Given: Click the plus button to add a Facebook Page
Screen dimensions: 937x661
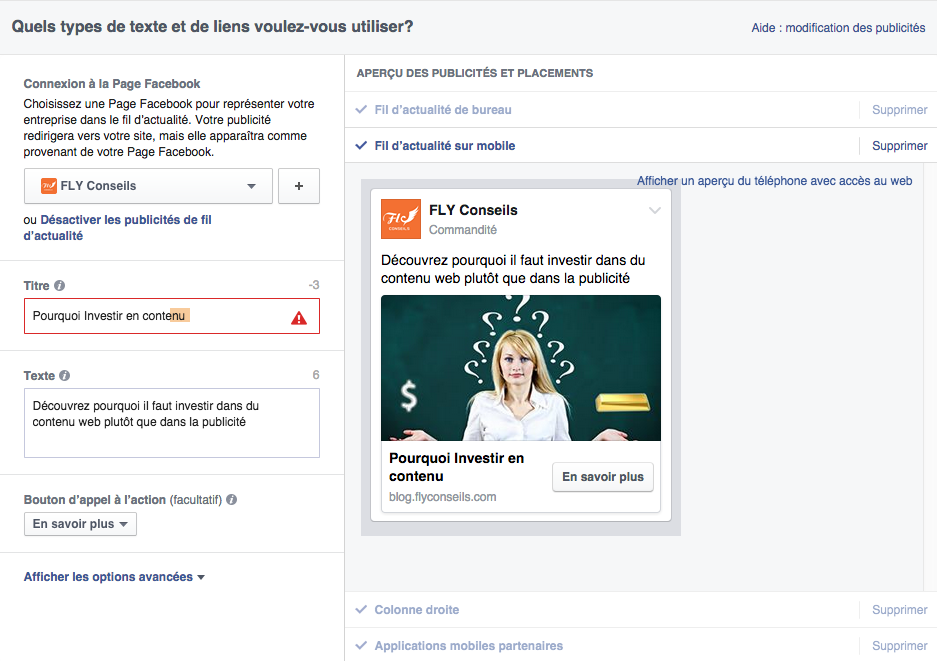Looking at the screenshot, I should 298,186.
